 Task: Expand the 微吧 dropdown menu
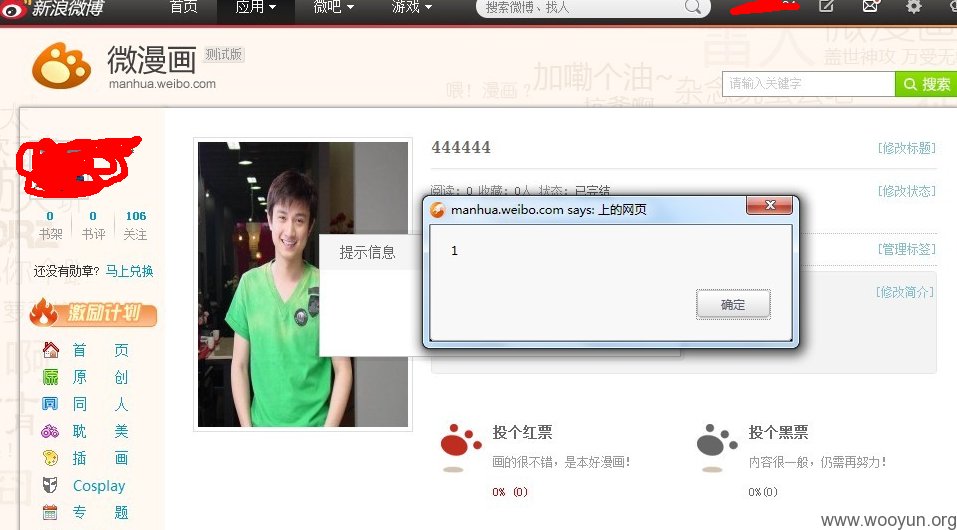(333, 7)
